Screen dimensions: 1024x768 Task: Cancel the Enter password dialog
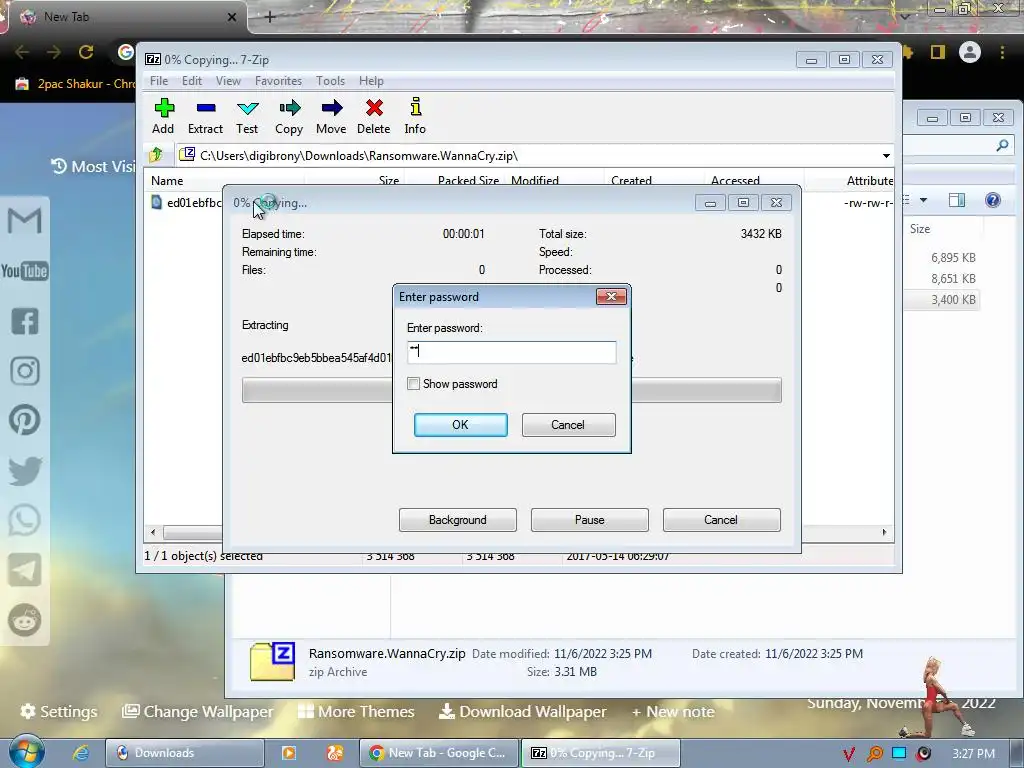(568, 424)
